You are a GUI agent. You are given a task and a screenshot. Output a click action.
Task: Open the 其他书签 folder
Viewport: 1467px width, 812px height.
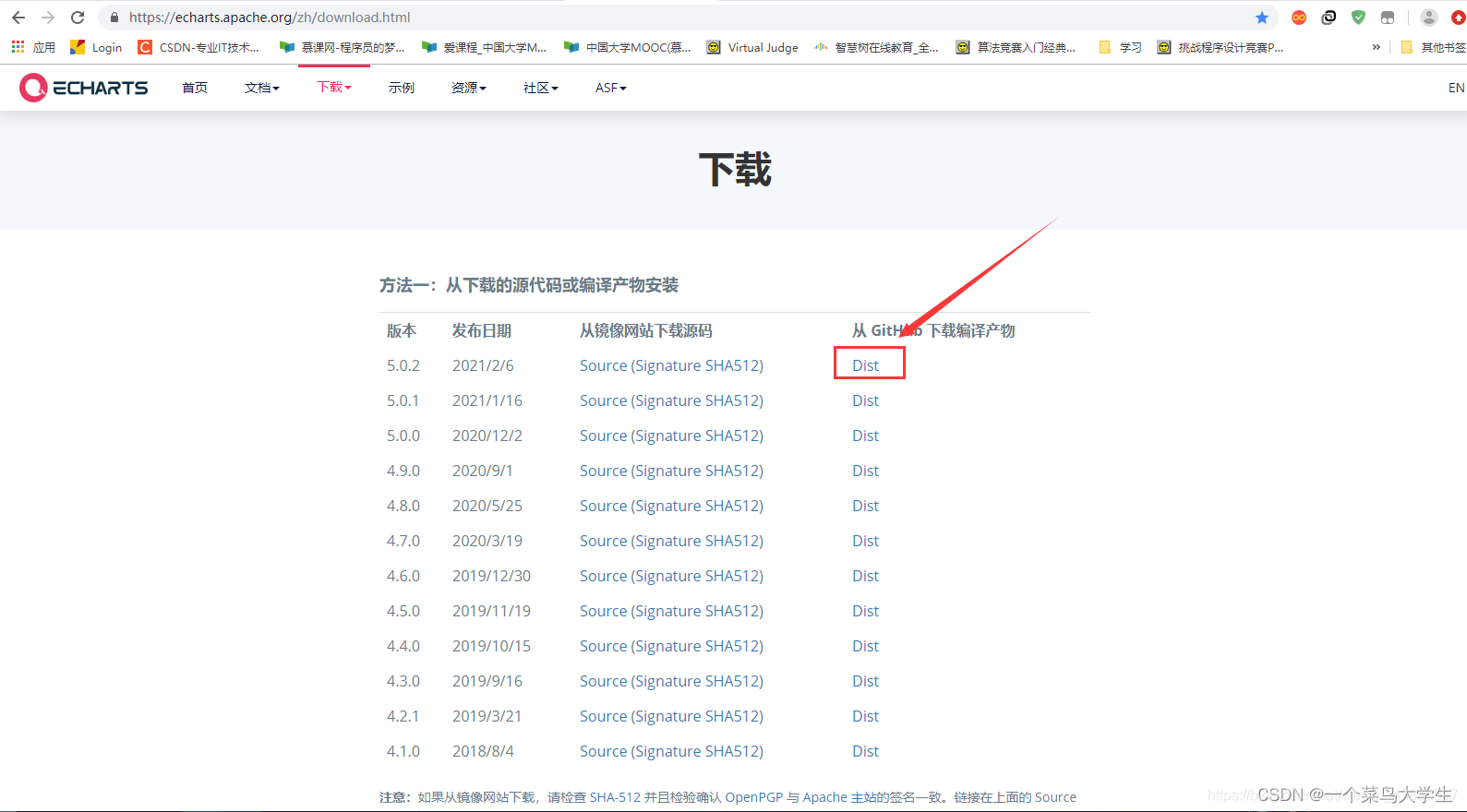(1434, 47)
